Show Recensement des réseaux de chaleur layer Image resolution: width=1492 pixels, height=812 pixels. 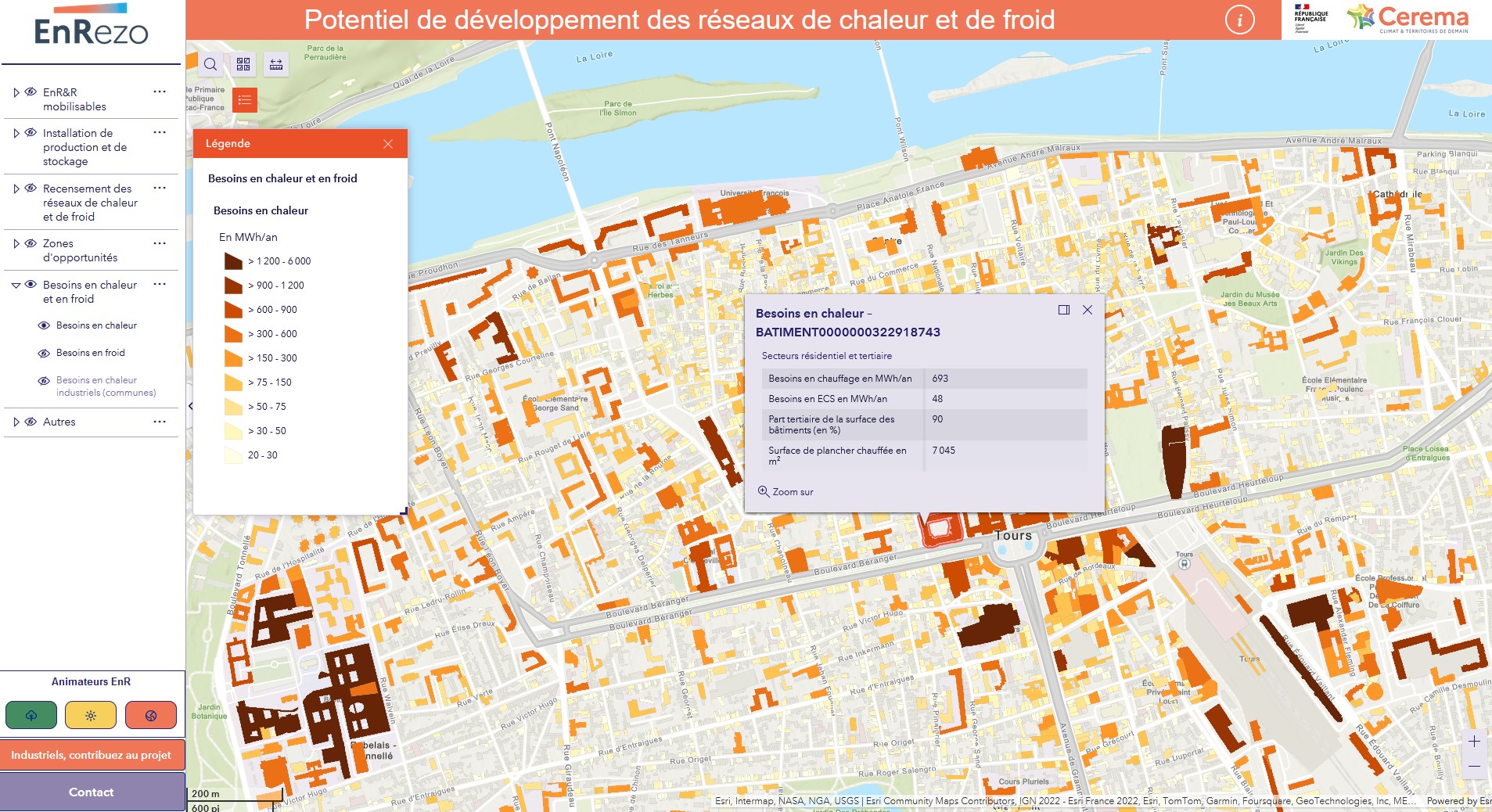(31, 188)
